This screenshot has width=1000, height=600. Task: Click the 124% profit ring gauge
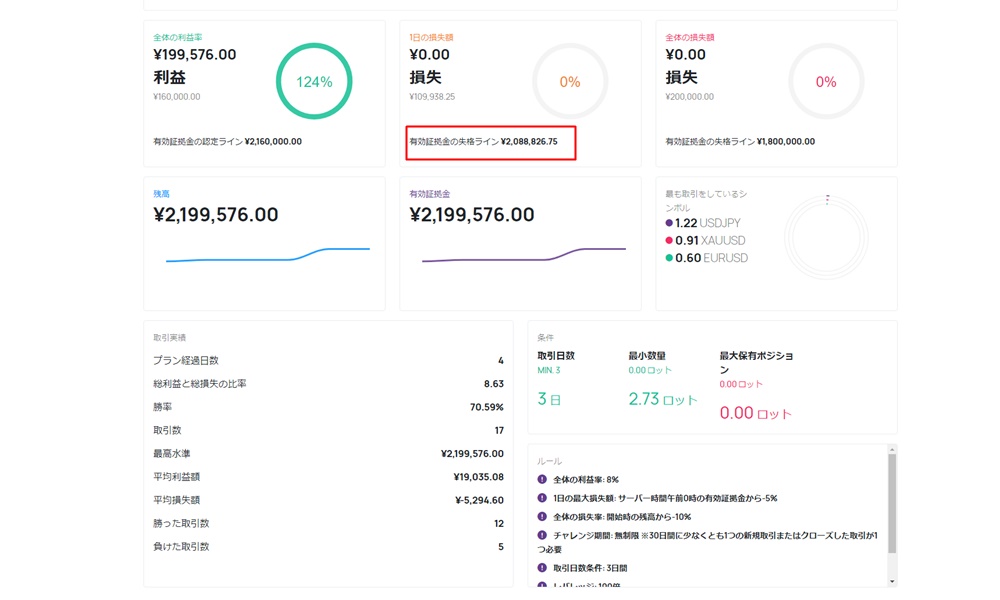coord(314,82)
